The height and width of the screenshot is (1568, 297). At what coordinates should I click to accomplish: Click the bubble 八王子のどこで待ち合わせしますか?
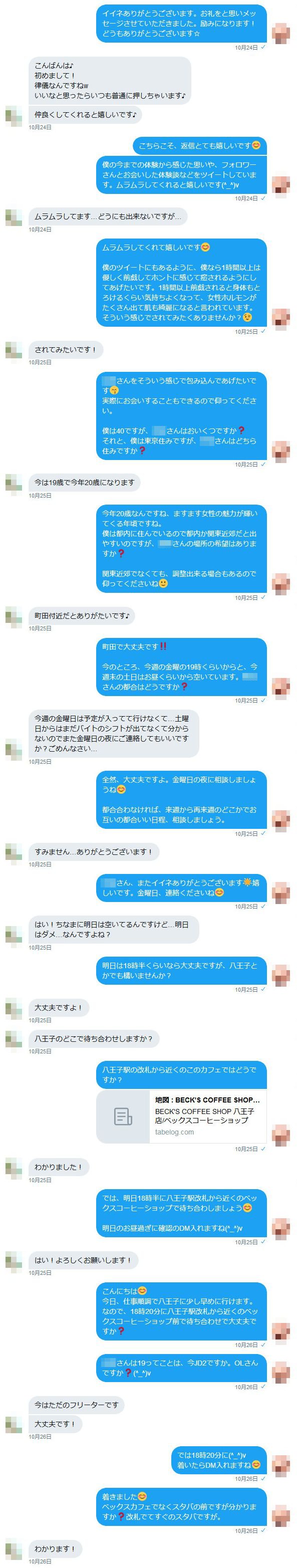pos(94,1038)
